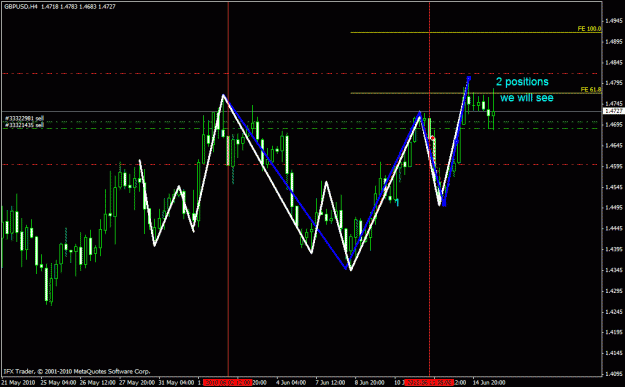Click the 1.4445 price scale label
This screenshot has height=387, width=625.
coord(614,228)
